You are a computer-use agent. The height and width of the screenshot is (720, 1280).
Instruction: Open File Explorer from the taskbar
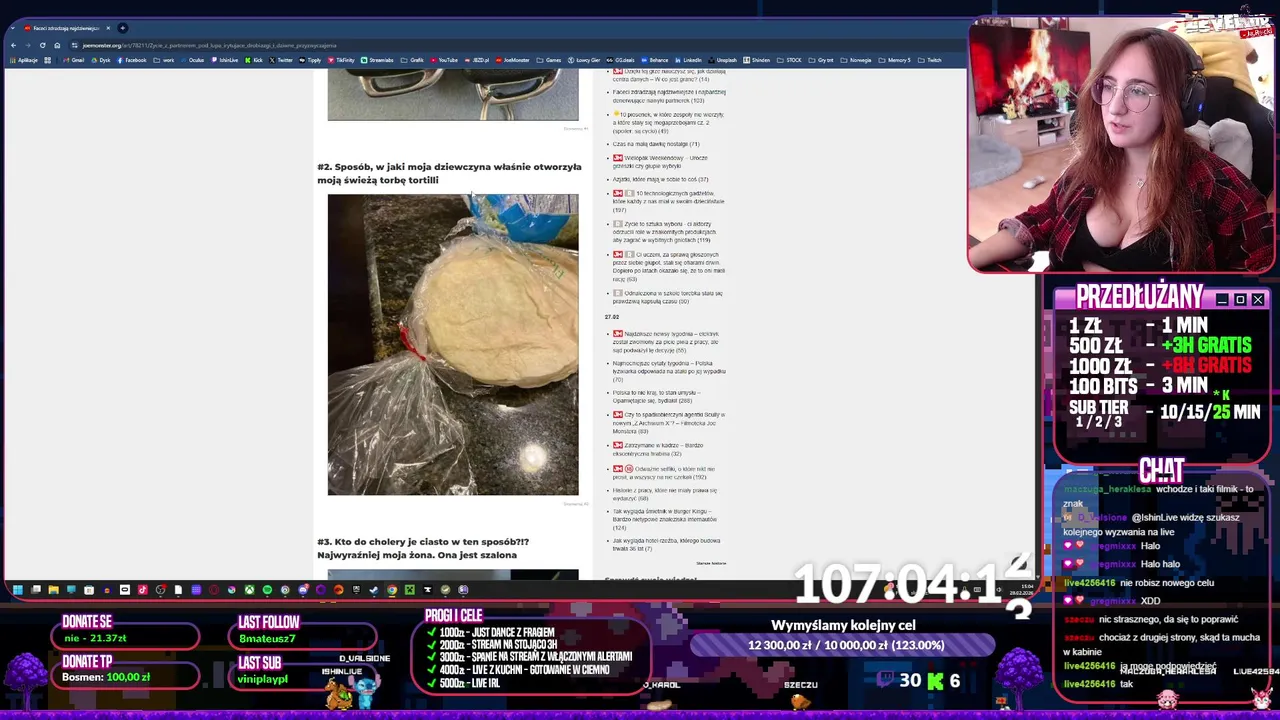point(54,590)
